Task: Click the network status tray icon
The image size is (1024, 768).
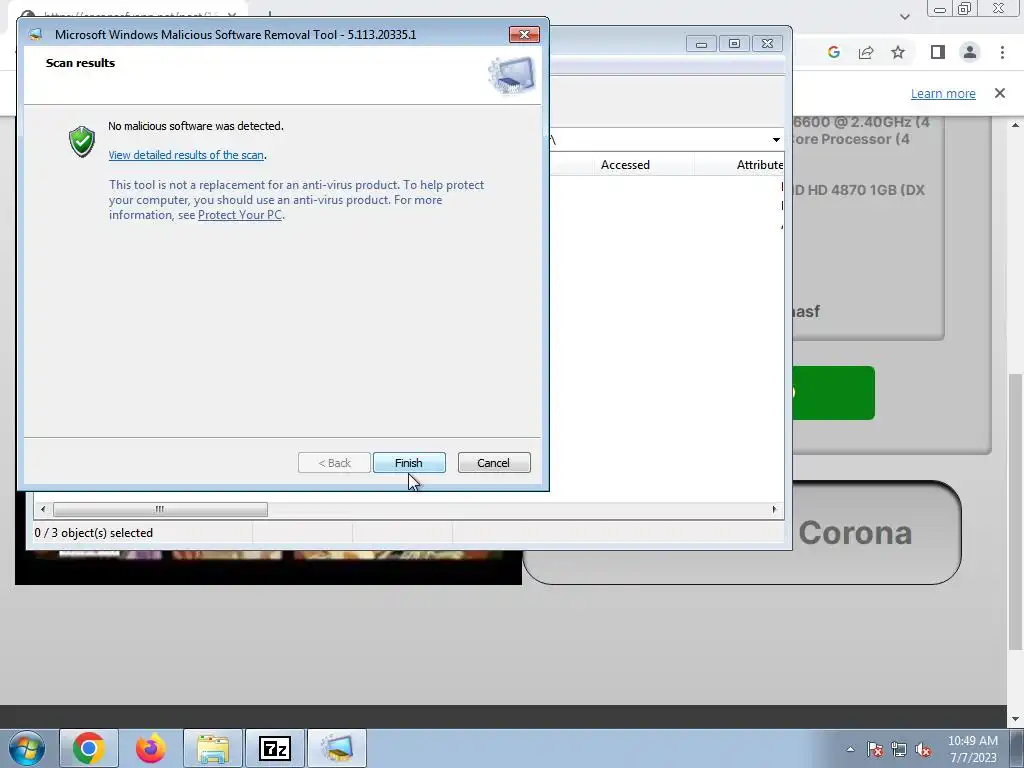Action: pyautogui.click(x=899, y=749)
